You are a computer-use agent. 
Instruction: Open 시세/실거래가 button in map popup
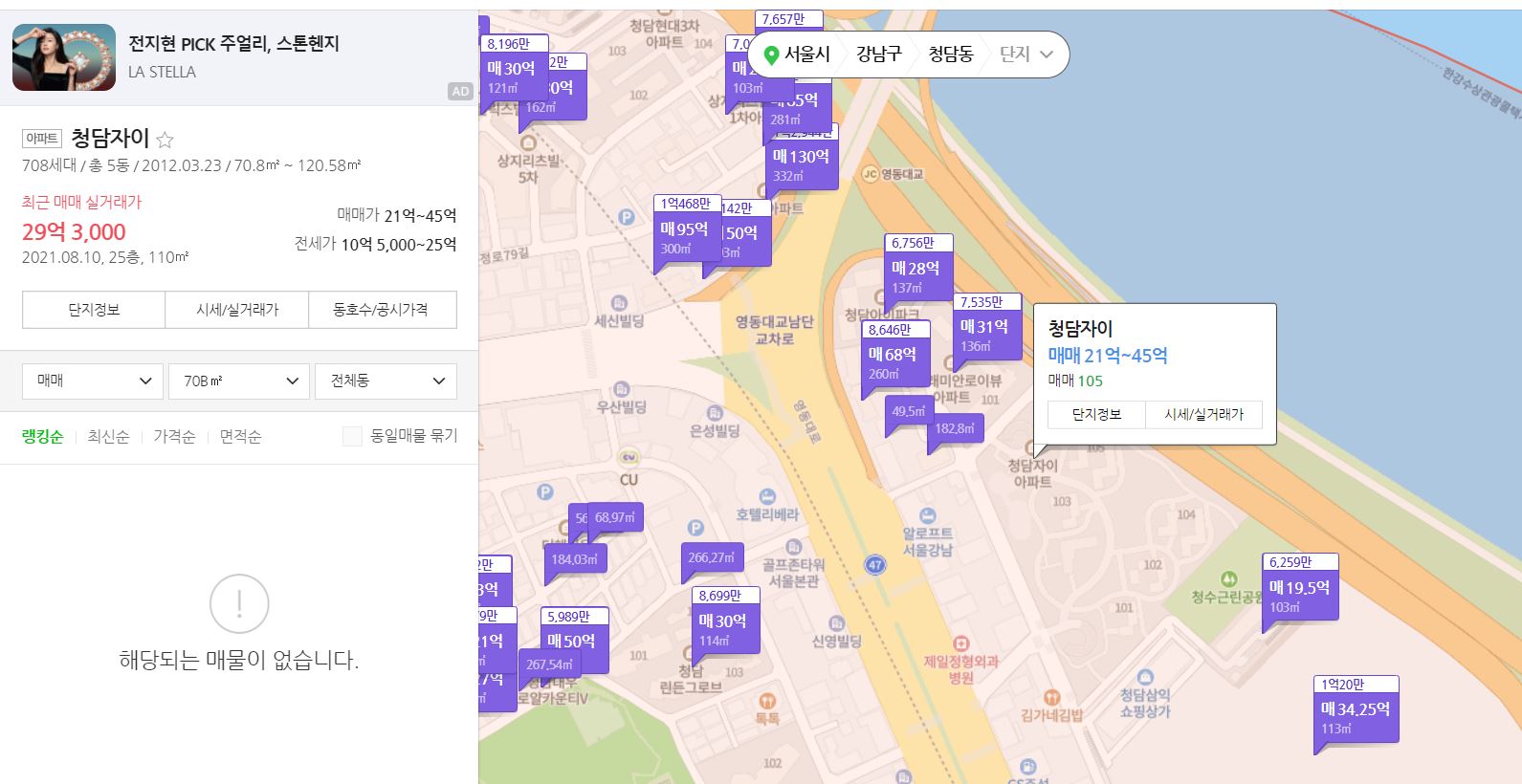click(1203, 414)
